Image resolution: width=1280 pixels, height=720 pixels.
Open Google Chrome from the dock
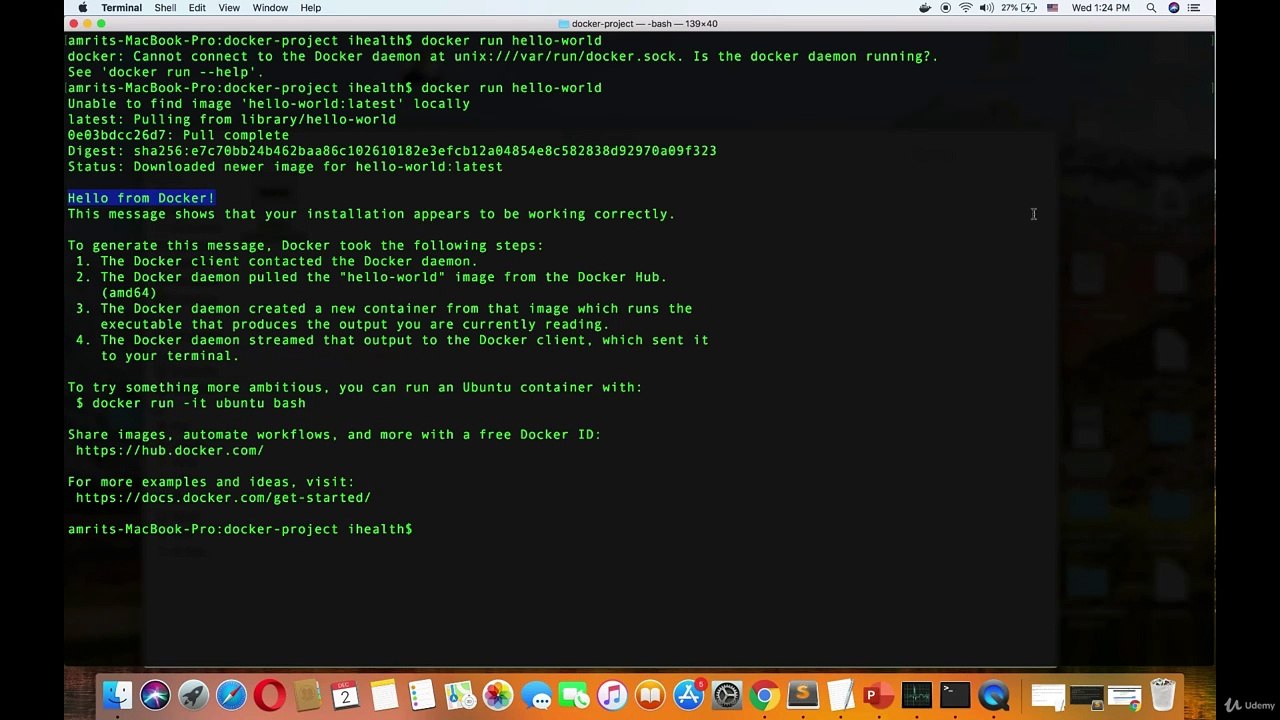(x=764, y=695)
